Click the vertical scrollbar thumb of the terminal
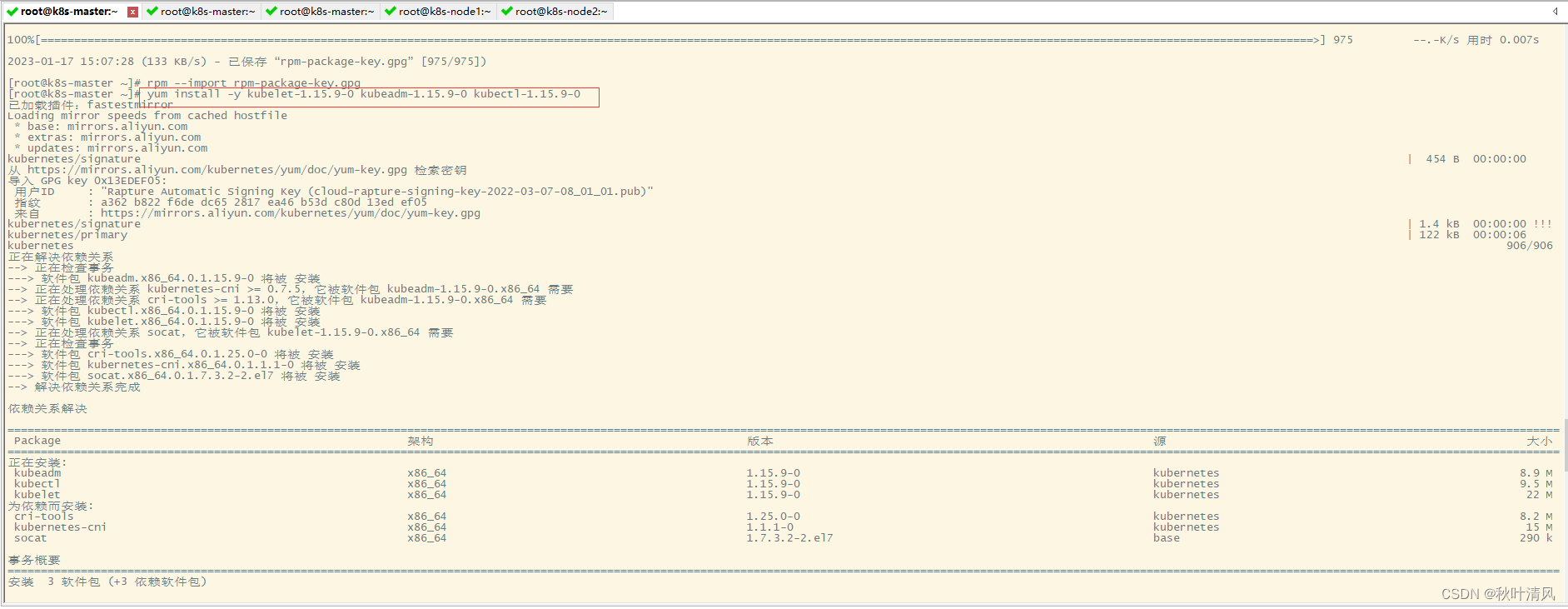 point(1565,445)
